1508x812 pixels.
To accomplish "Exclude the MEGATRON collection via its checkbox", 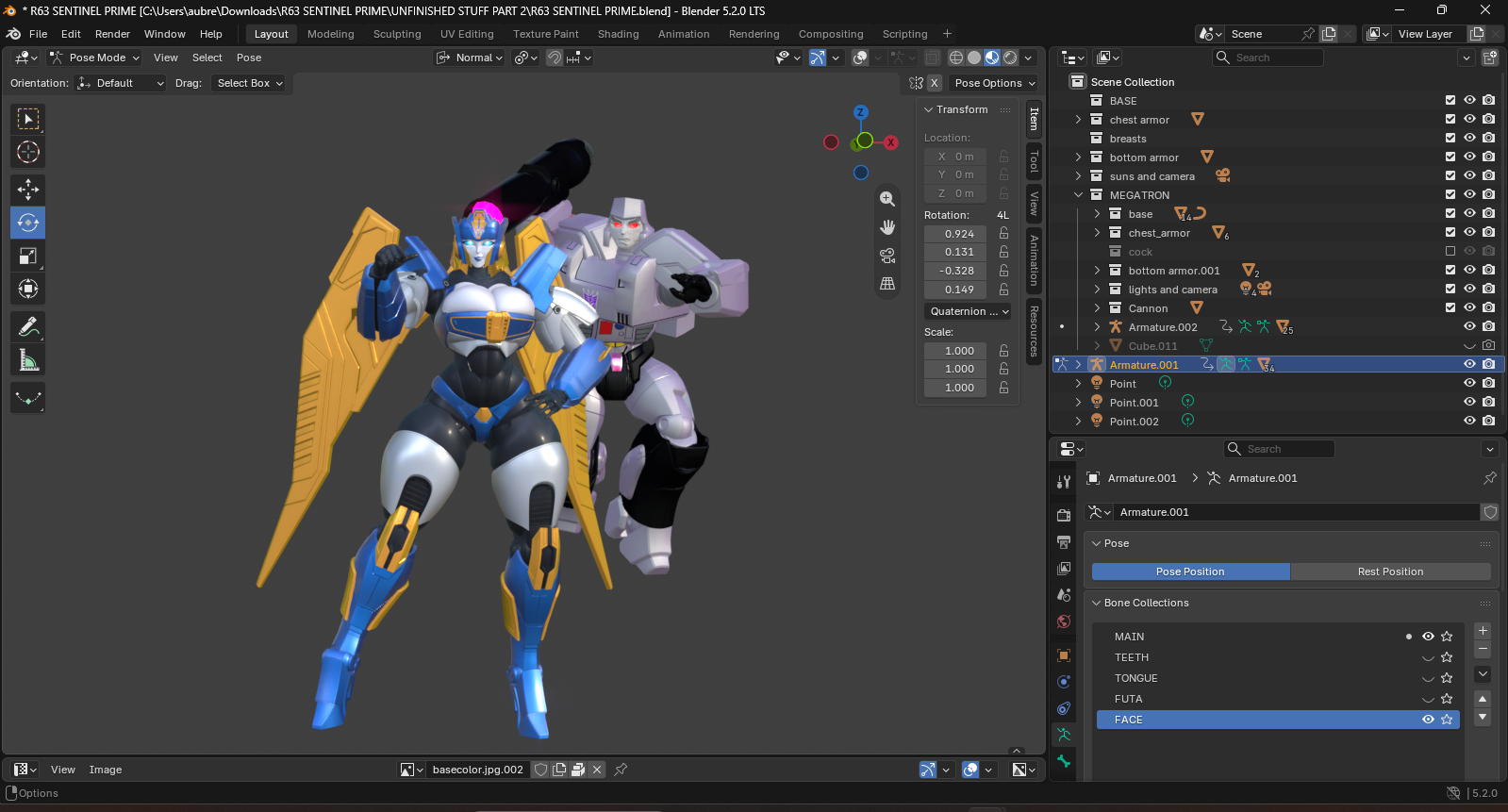I will (x=1450, y=194).
